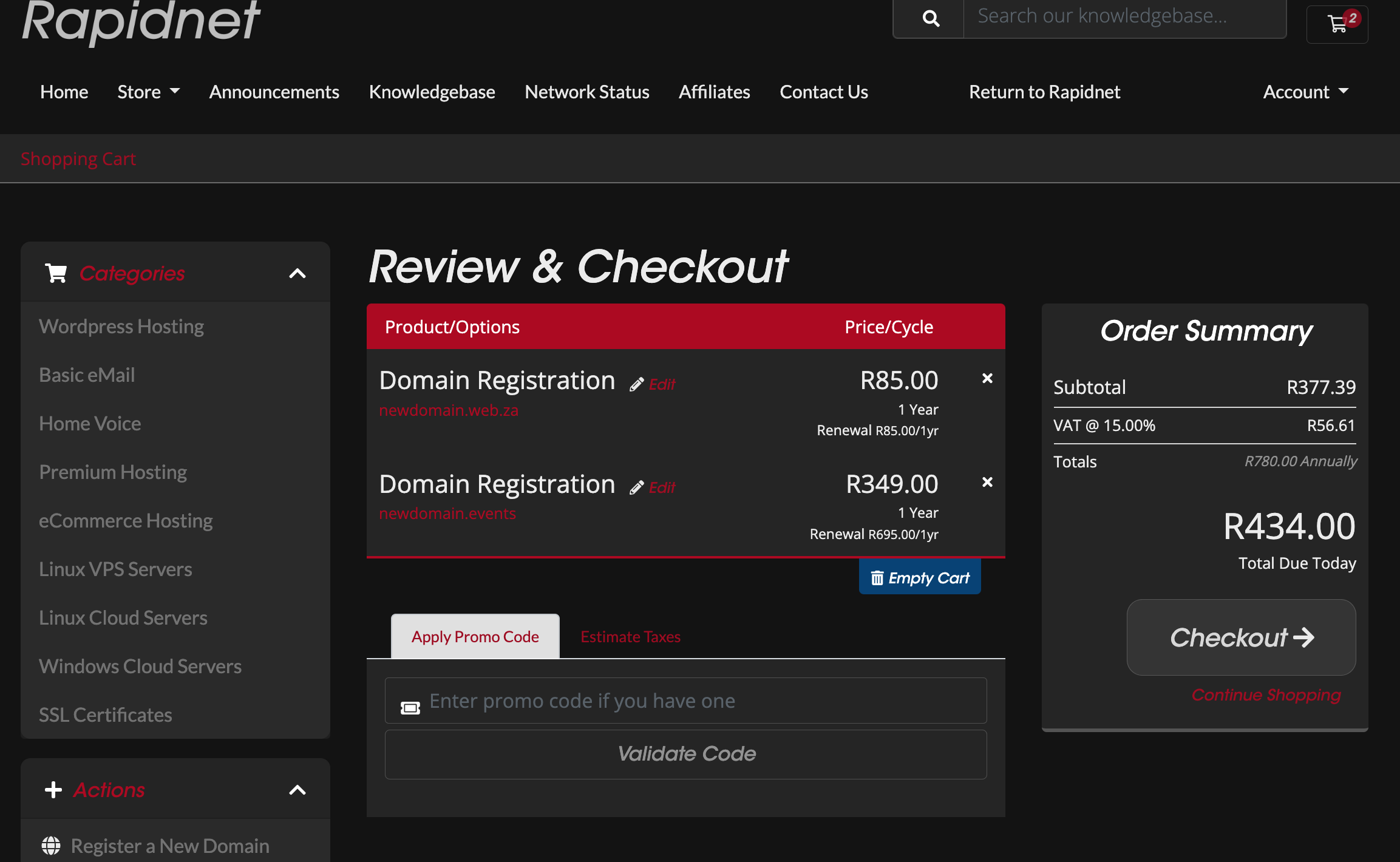
Task: Click the search magnifier icon
Action: 930,18
